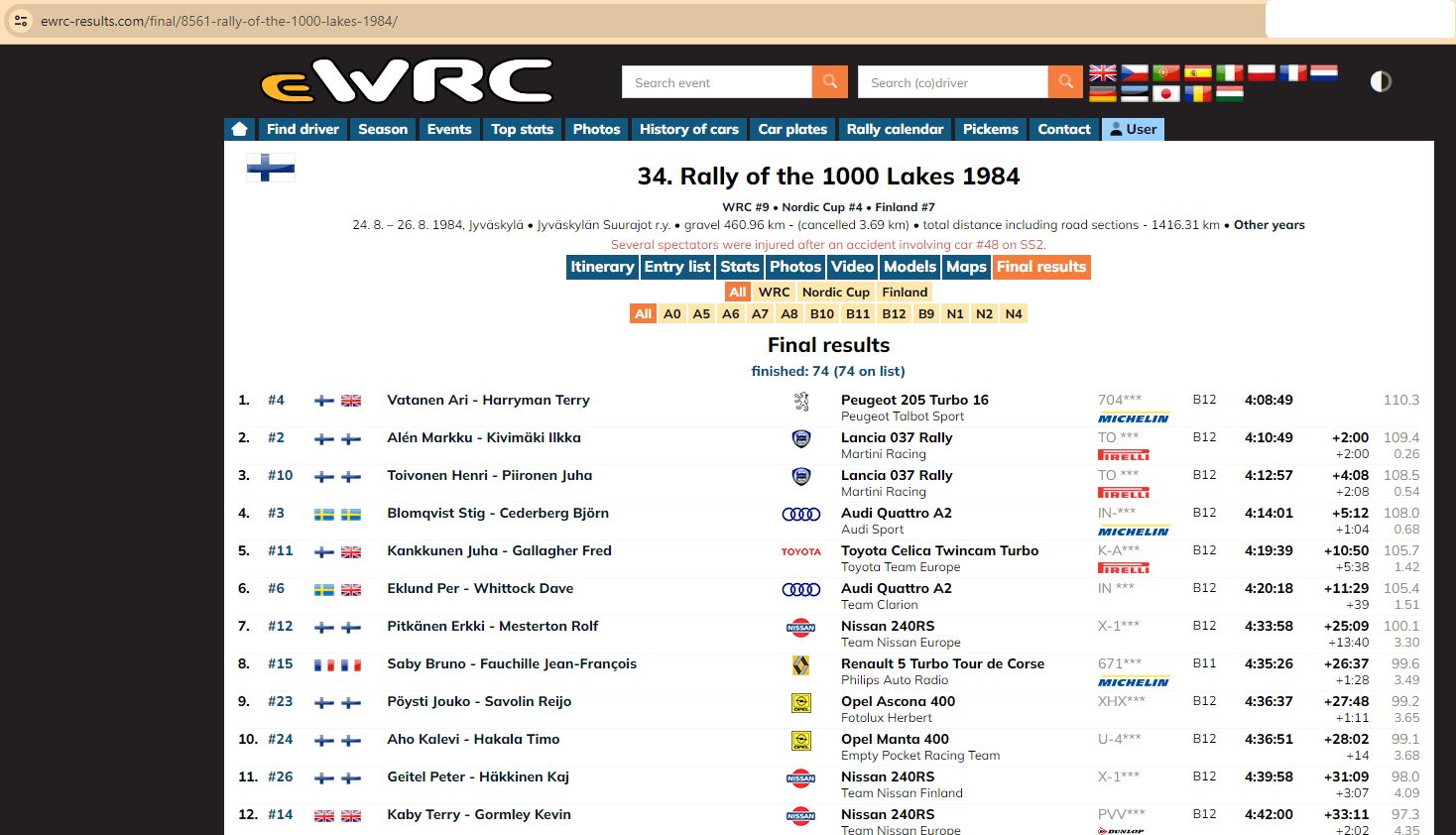The height and width of the screenshot is (835, 1456).
Task: Open the Season menu
Action: click(x=383, y=129)
